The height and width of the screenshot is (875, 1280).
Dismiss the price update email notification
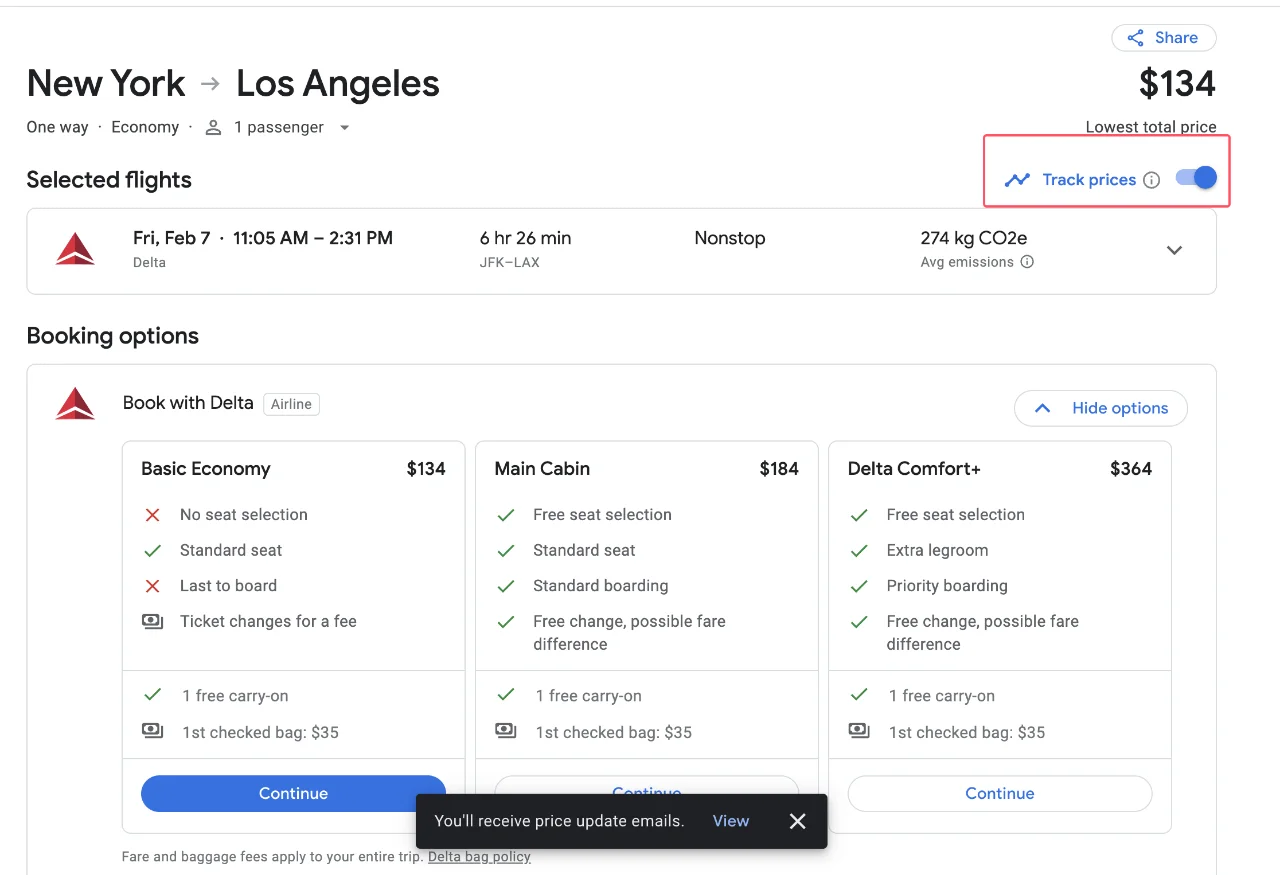tap(797, 820)
